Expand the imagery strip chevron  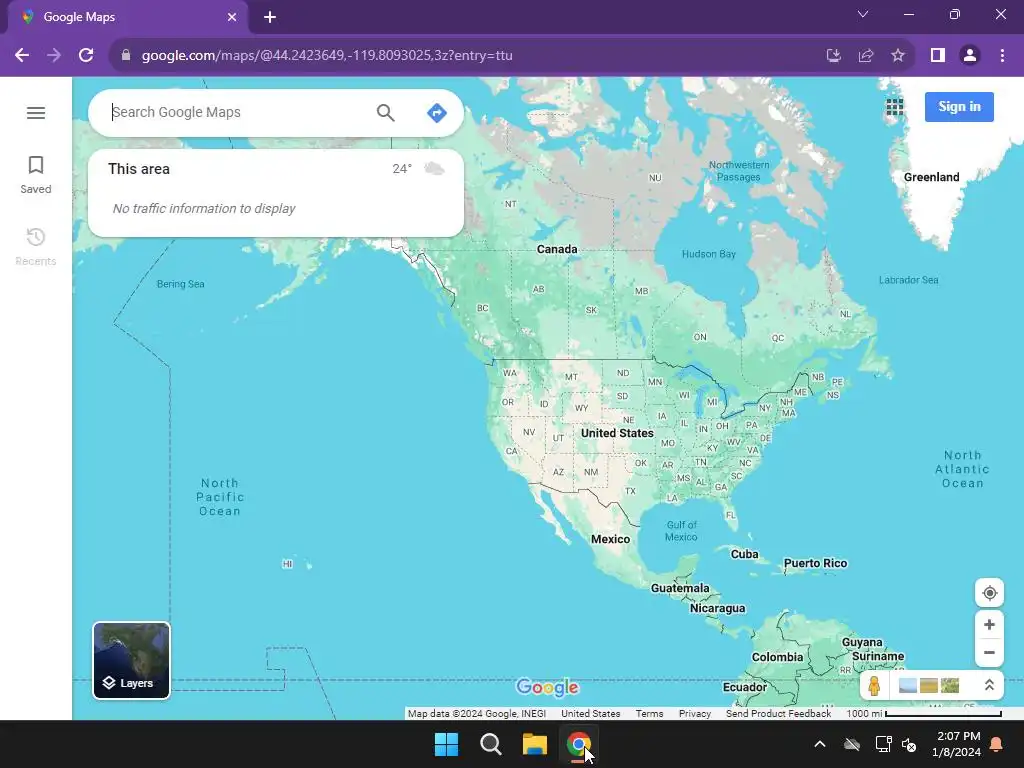[989, 685]
